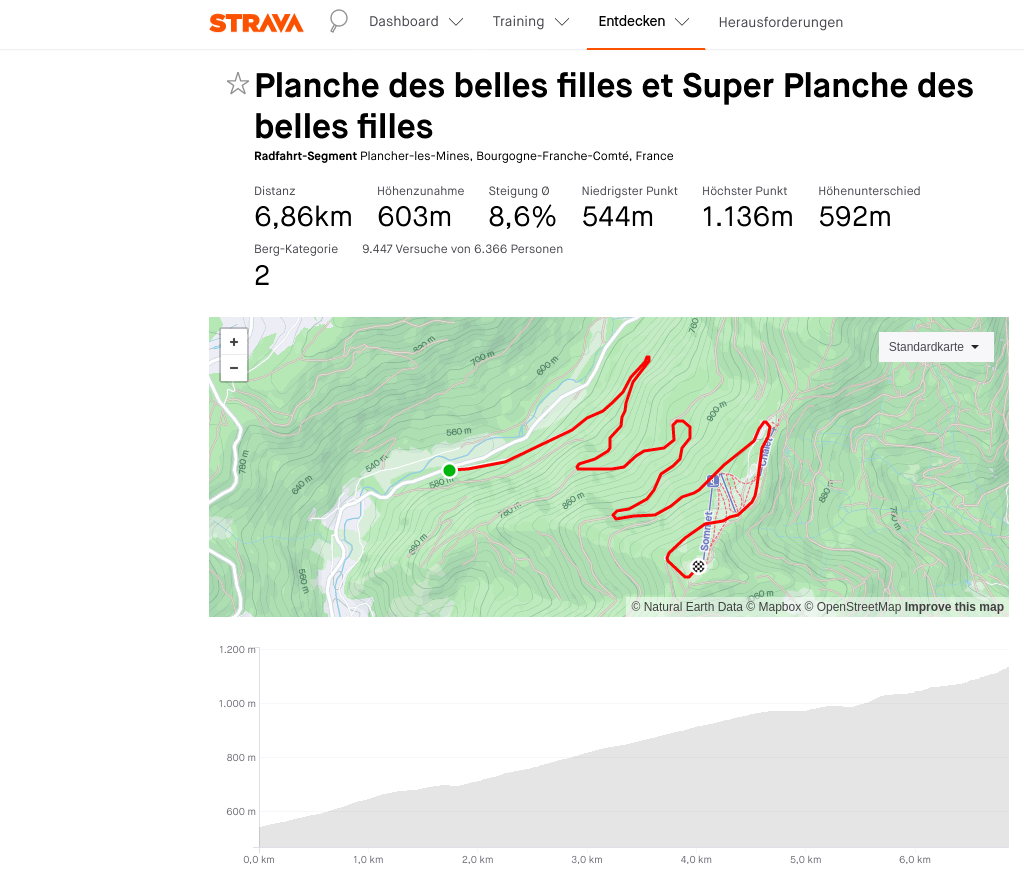
Task: Click the ski lift station icon on map
Action: [x=713, y=481]
